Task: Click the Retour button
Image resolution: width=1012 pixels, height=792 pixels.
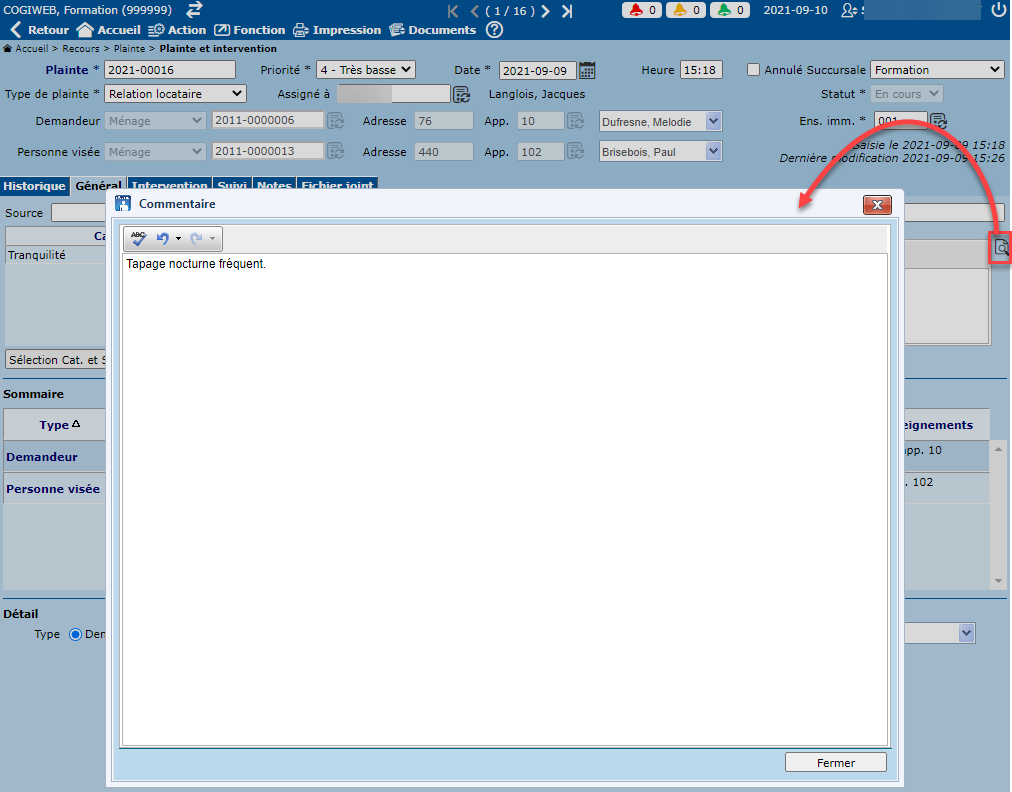Action: 40,30
